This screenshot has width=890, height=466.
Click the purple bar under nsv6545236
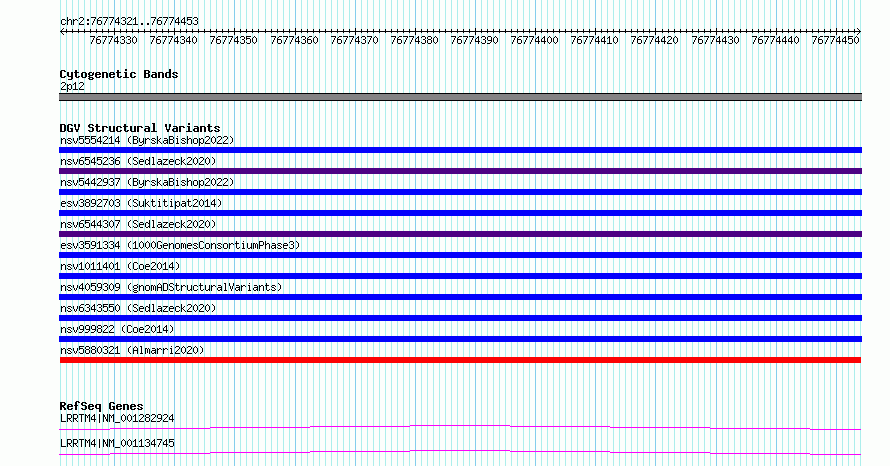click(460, 171)
